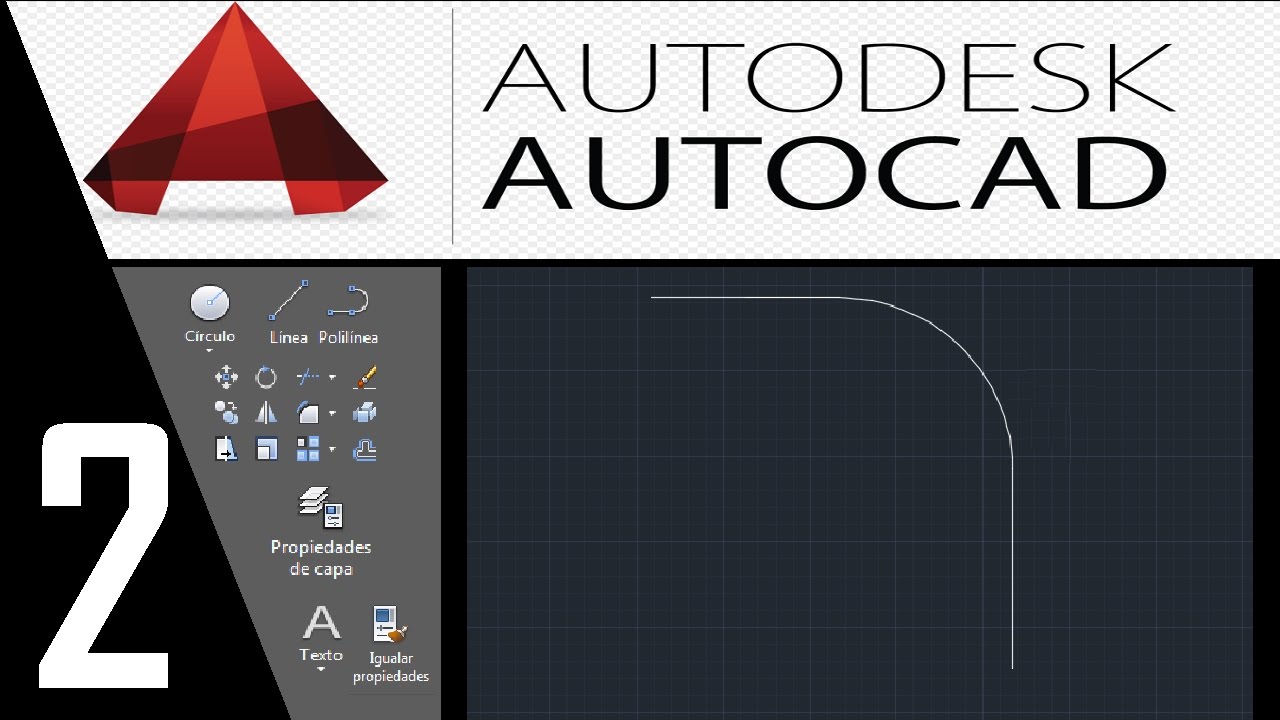Image resolution: width=1280 pixels, height=720 pixels.
Task: Select the horizontal line segment in drawing
Action: point(745,297)
